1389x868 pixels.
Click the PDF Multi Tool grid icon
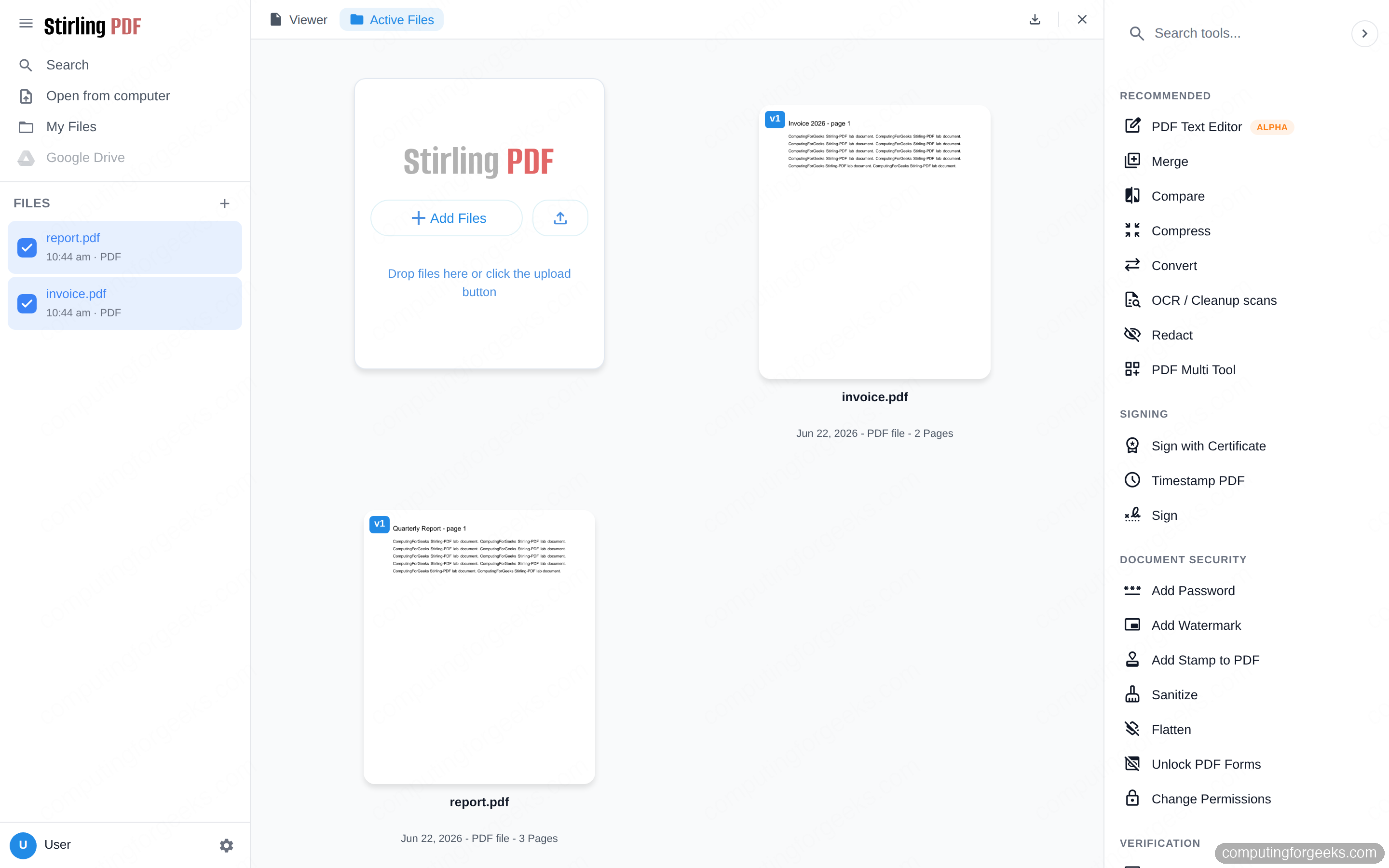tap(1132, 369)
